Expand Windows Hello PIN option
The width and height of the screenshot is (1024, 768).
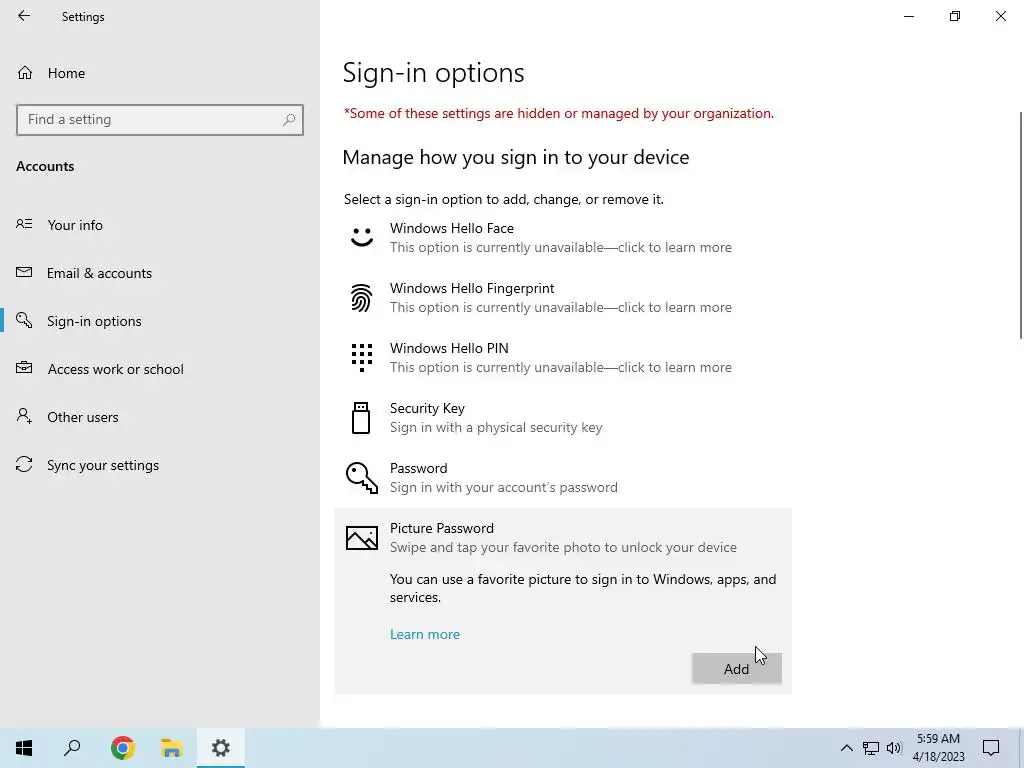pyautogui.click(x=563, y=358)
